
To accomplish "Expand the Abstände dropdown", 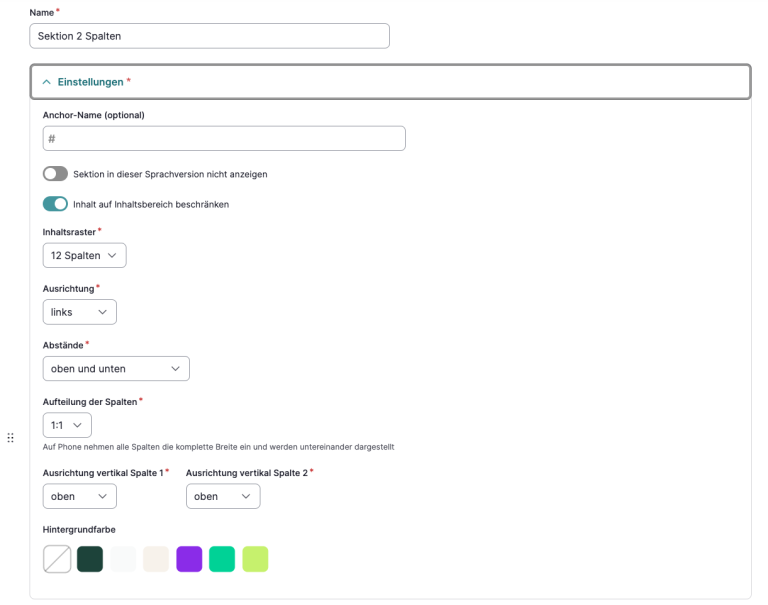I will (x=116, y=369).
